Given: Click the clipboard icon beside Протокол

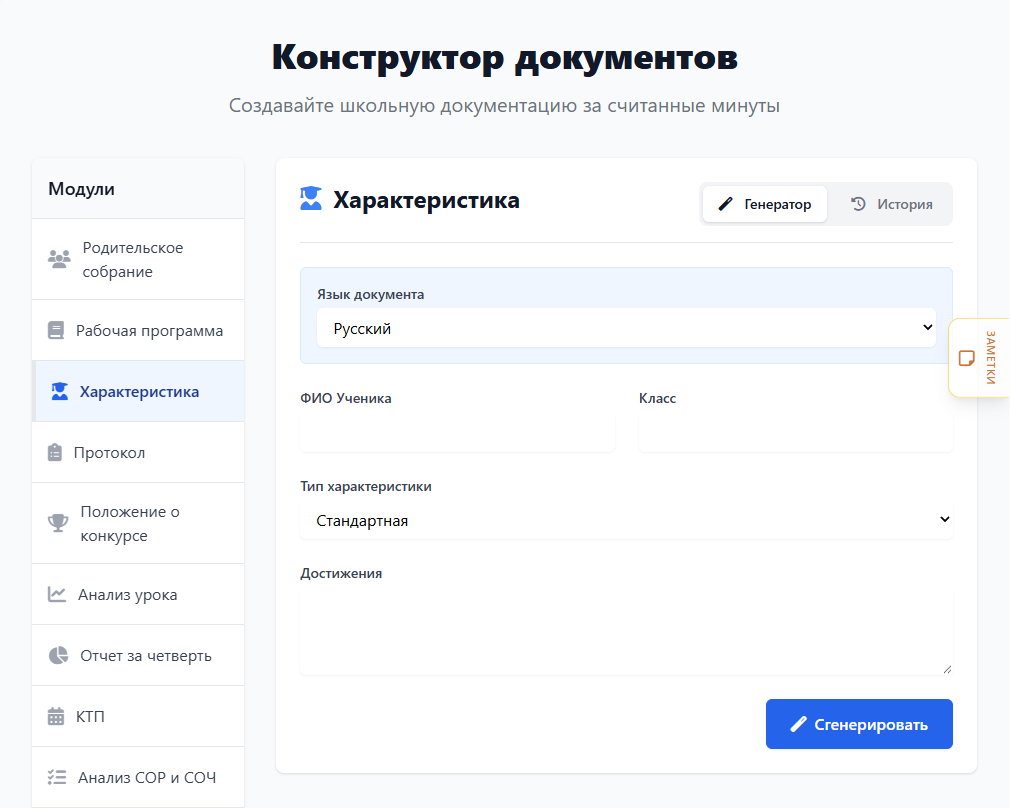Looking at the screenshot, I should [55, 452].
